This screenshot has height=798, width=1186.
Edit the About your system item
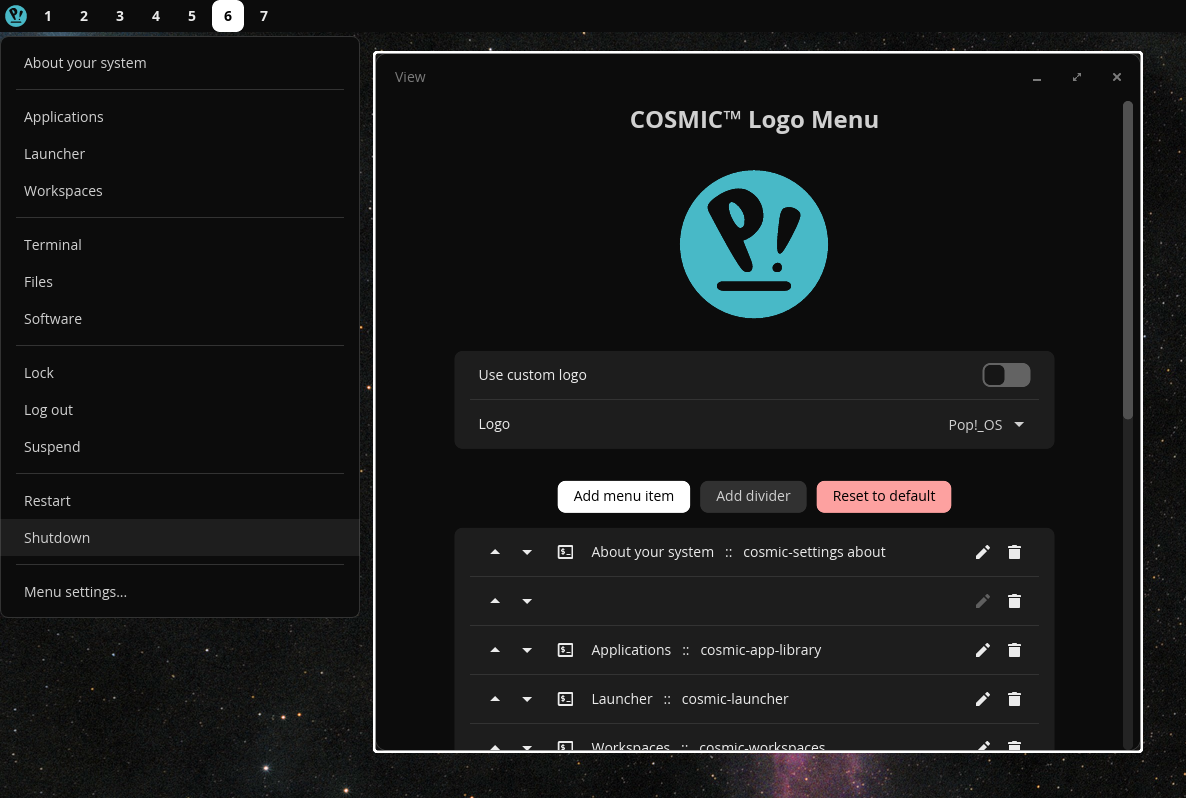click(x=983, y=552)
